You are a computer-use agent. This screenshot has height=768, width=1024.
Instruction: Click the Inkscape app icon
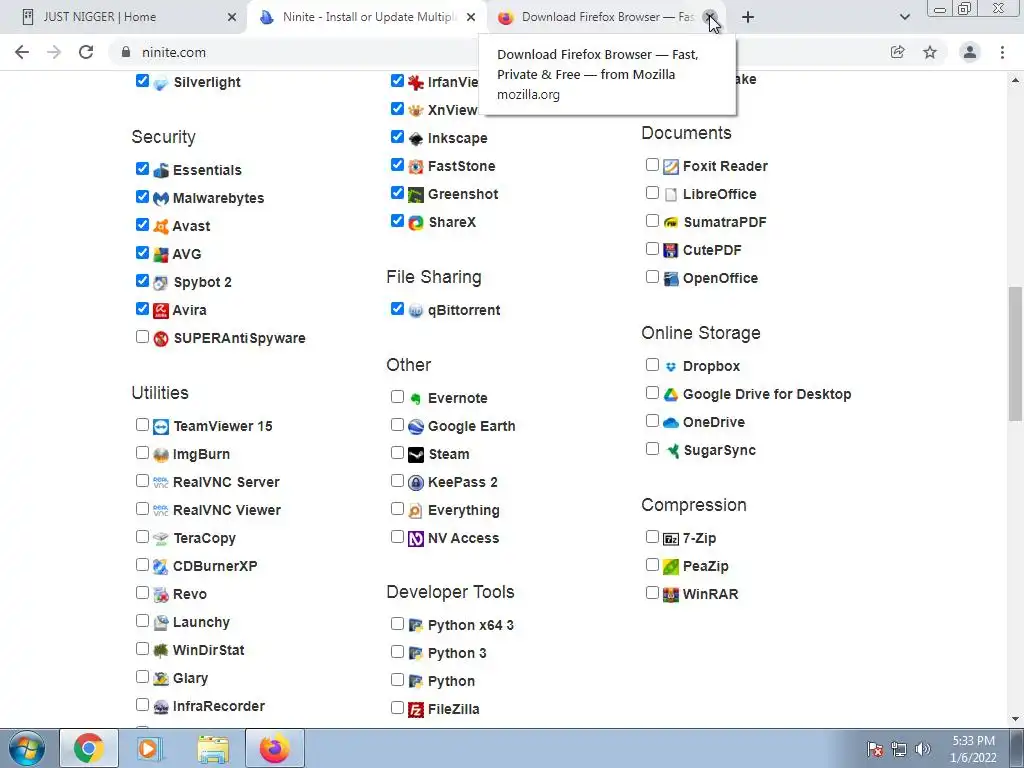[x=416, y=138]
